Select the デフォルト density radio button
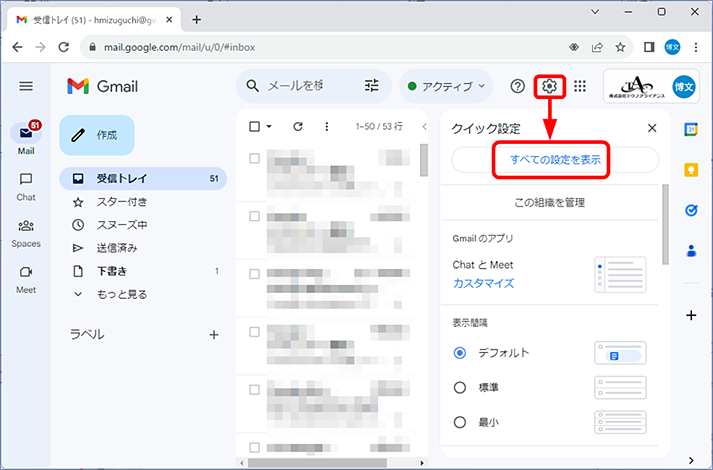Screen dimensions: 713x470 click(x=460, y=353)
